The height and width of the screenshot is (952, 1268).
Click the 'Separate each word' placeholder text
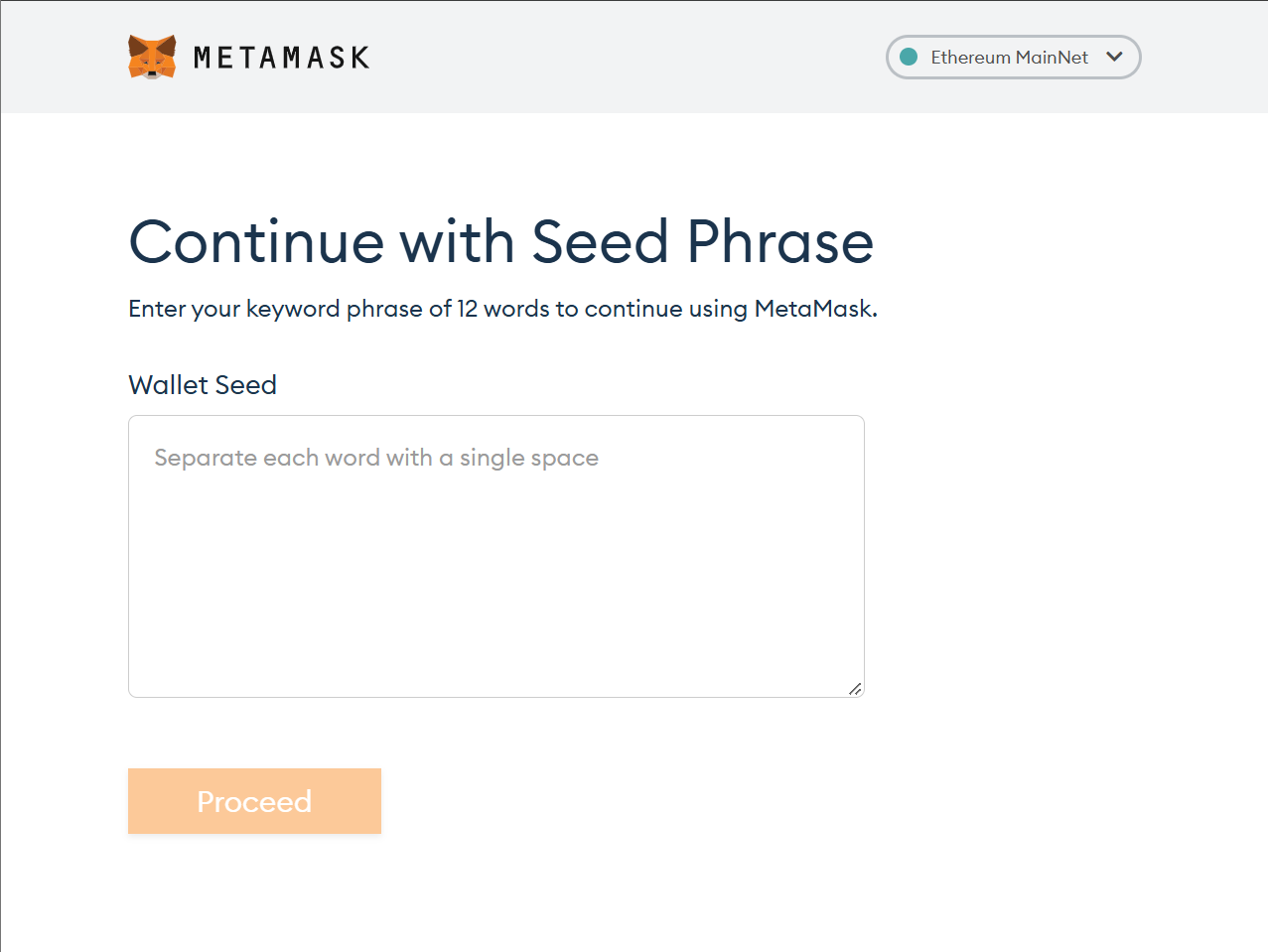[376, 458]
